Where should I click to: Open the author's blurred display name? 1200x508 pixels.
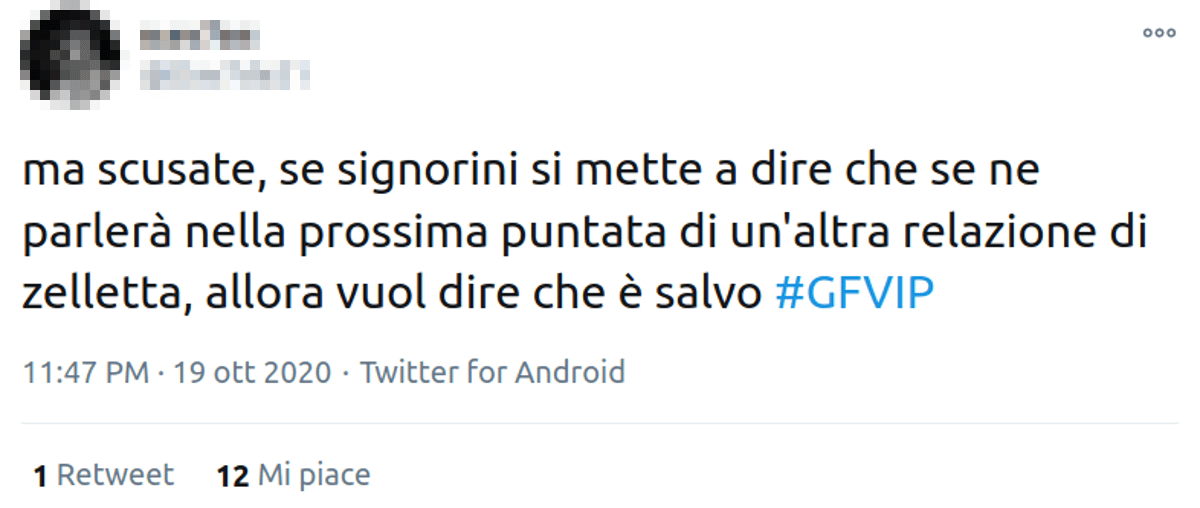pos(200,38)
